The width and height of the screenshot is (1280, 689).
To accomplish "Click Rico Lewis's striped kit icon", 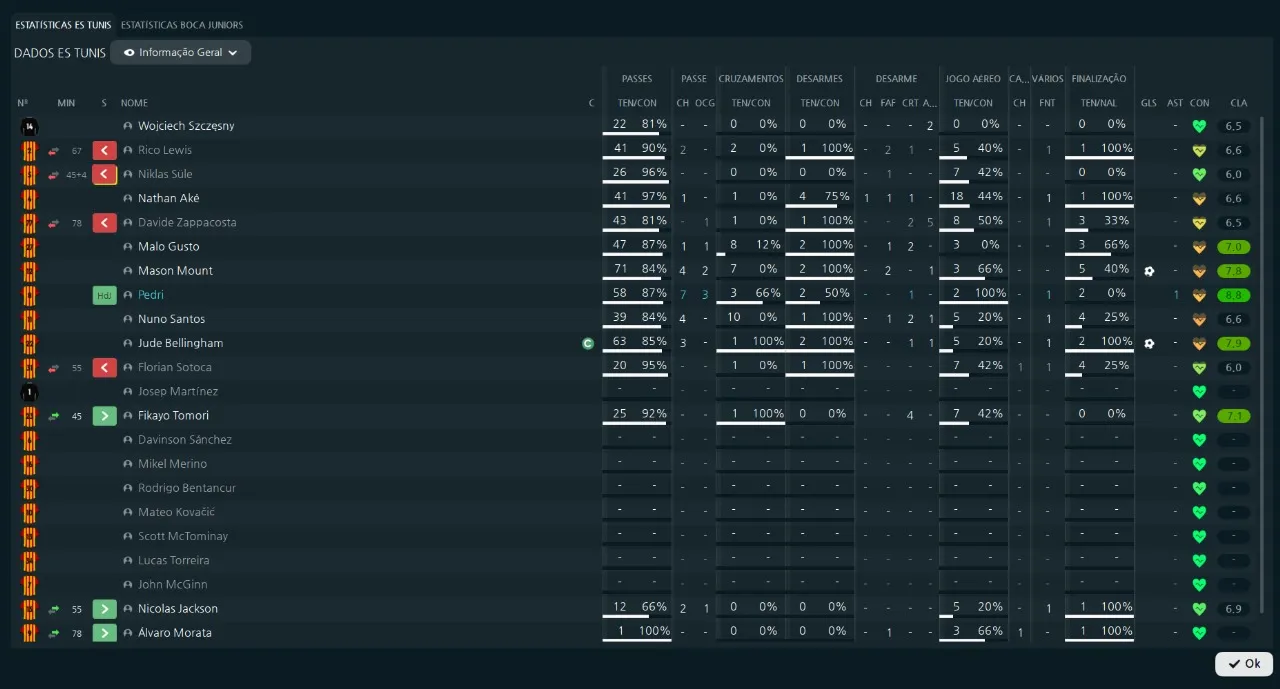I will [29, 150].
